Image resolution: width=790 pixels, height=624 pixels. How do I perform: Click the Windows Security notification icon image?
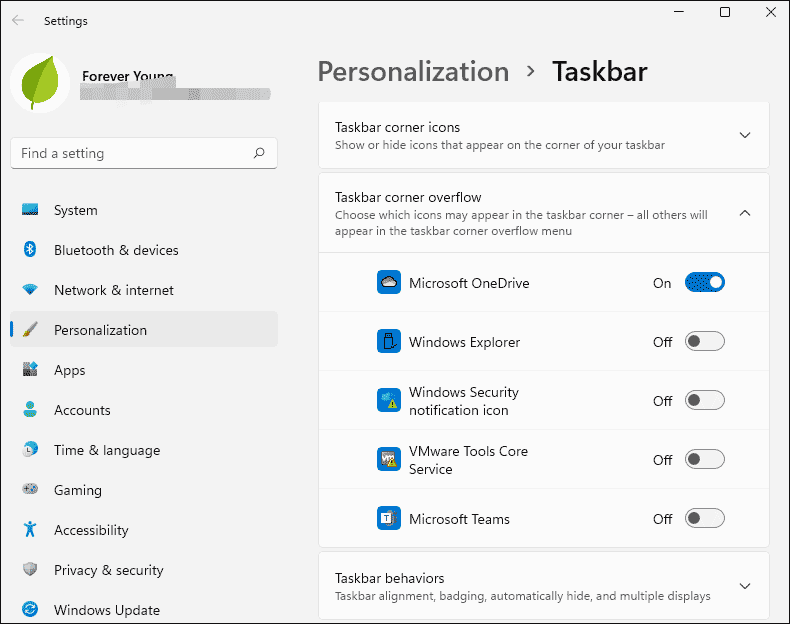coord(389,400)
